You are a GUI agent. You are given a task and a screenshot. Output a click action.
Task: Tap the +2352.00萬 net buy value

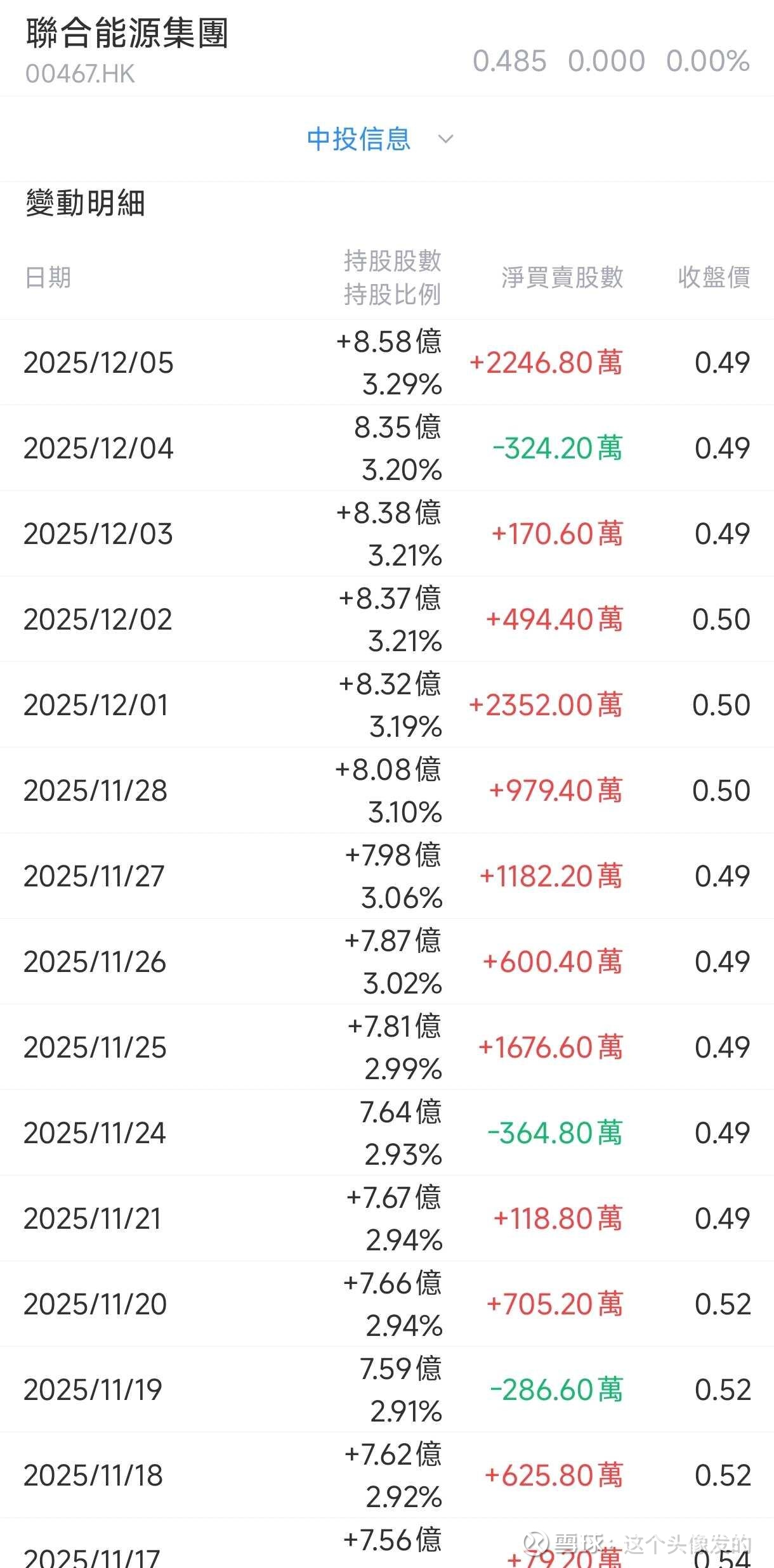(x=546, y=705)
